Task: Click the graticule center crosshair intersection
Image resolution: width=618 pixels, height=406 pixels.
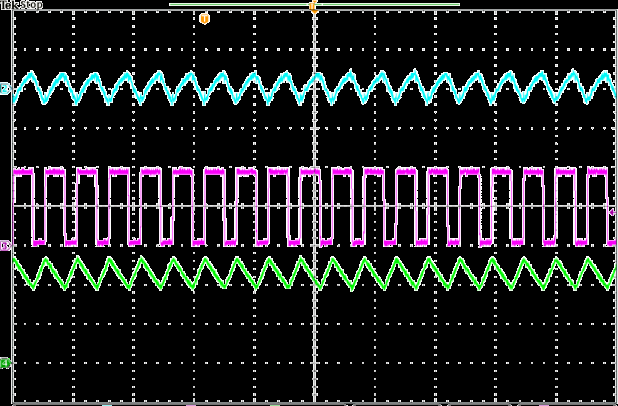Action: (x=315, y=206)
